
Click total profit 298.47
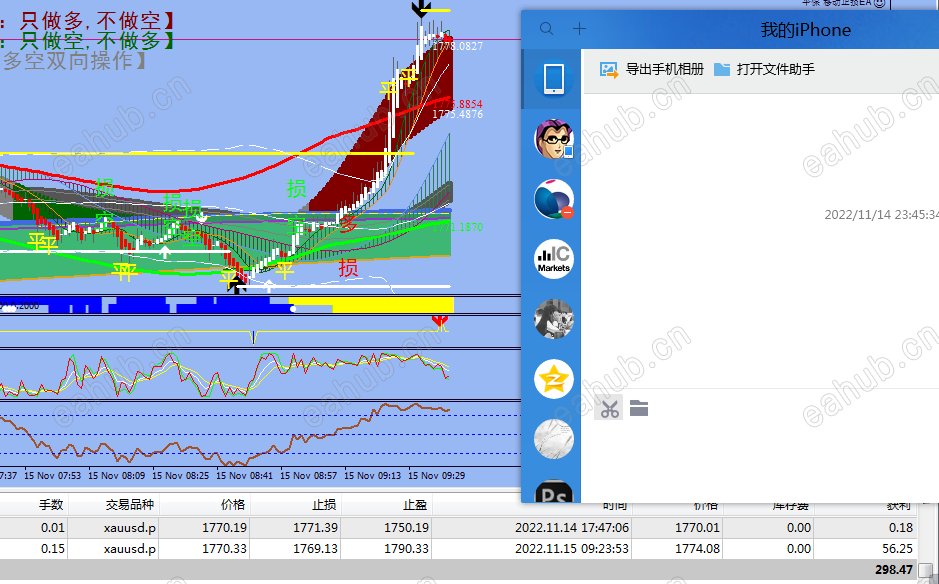(893, 570)
